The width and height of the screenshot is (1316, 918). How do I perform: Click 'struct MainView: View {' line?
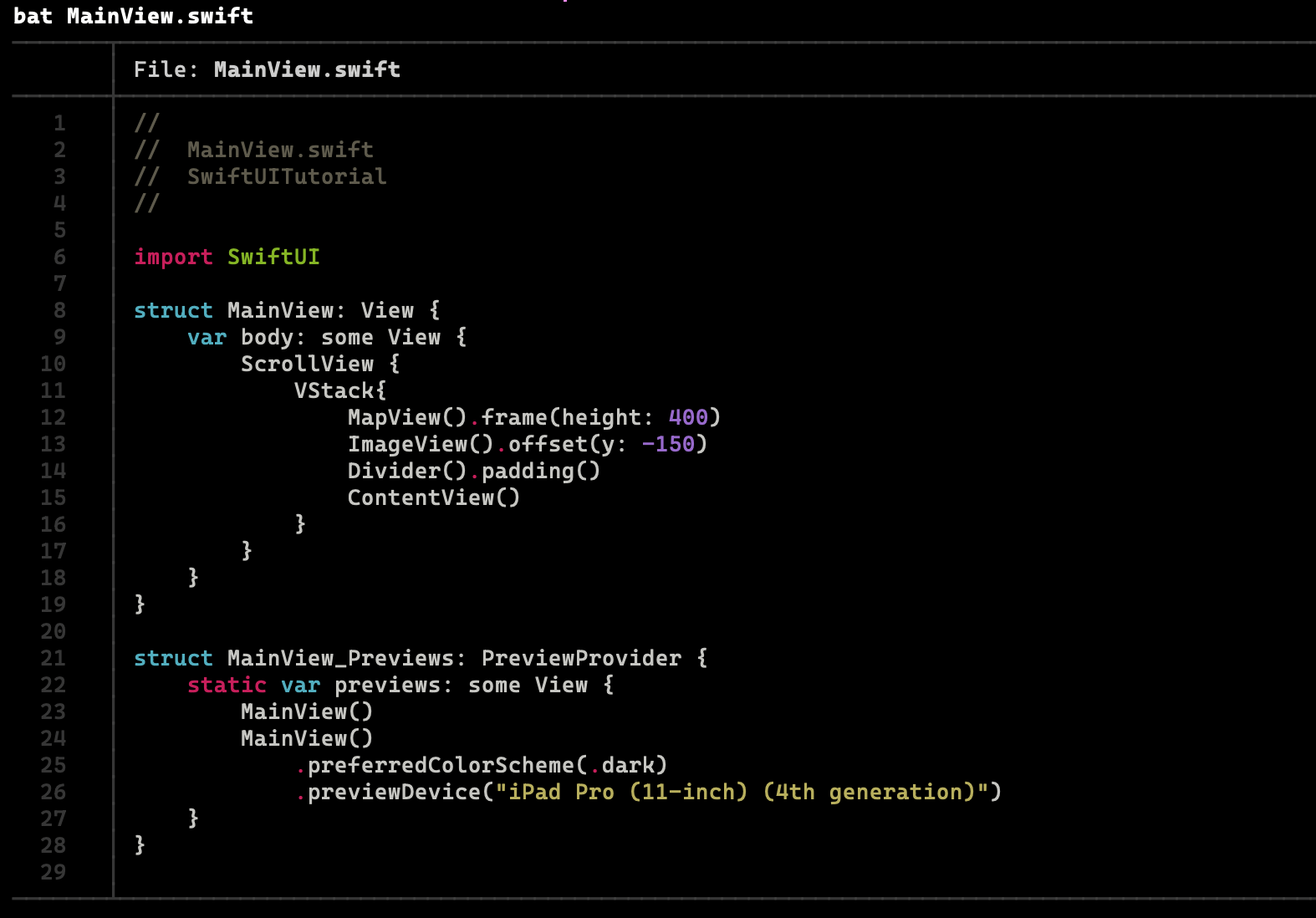pos(288,310)
